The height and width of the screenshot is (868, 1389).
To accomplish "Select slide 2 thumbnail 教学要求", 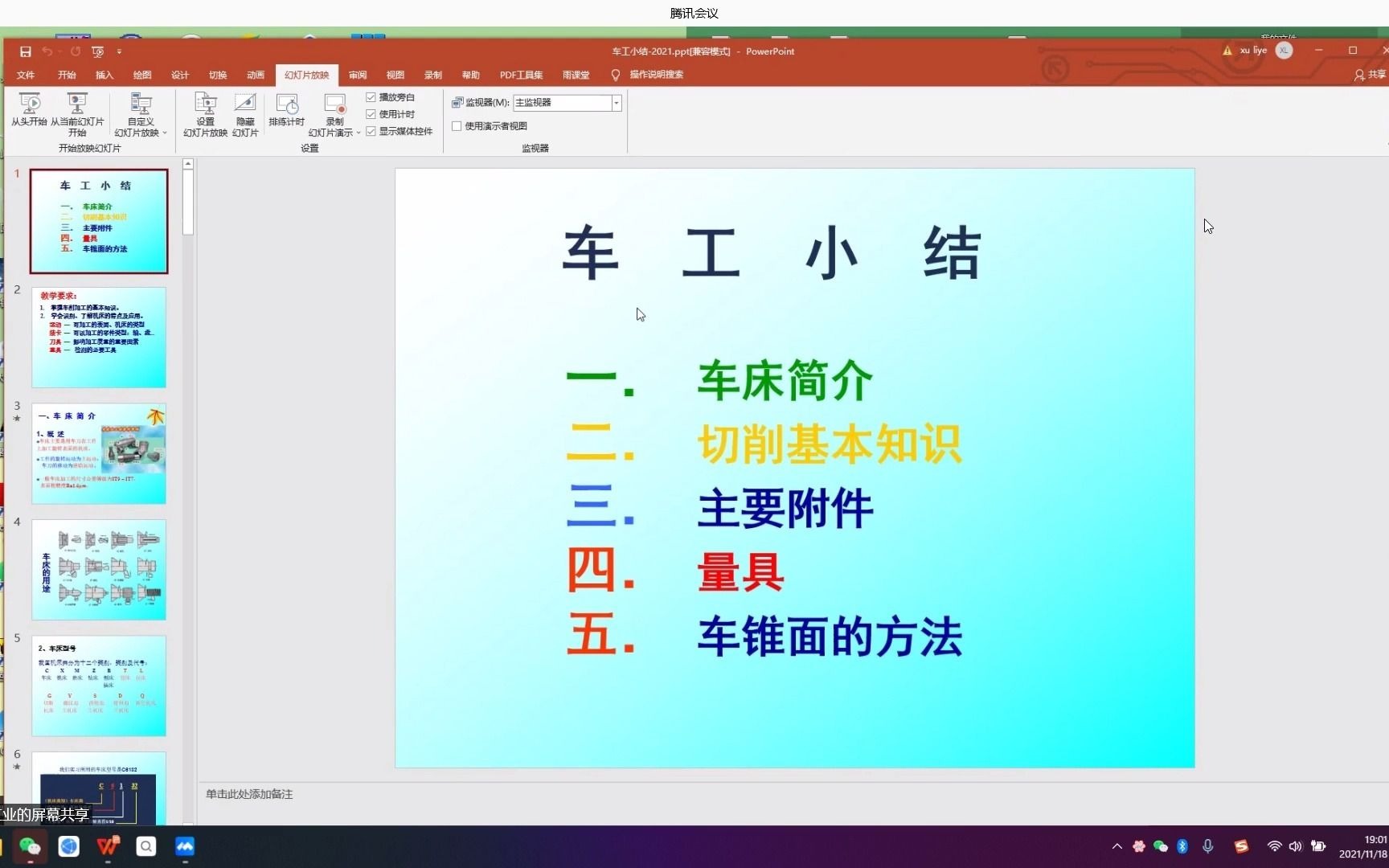I will click(99, 338).
